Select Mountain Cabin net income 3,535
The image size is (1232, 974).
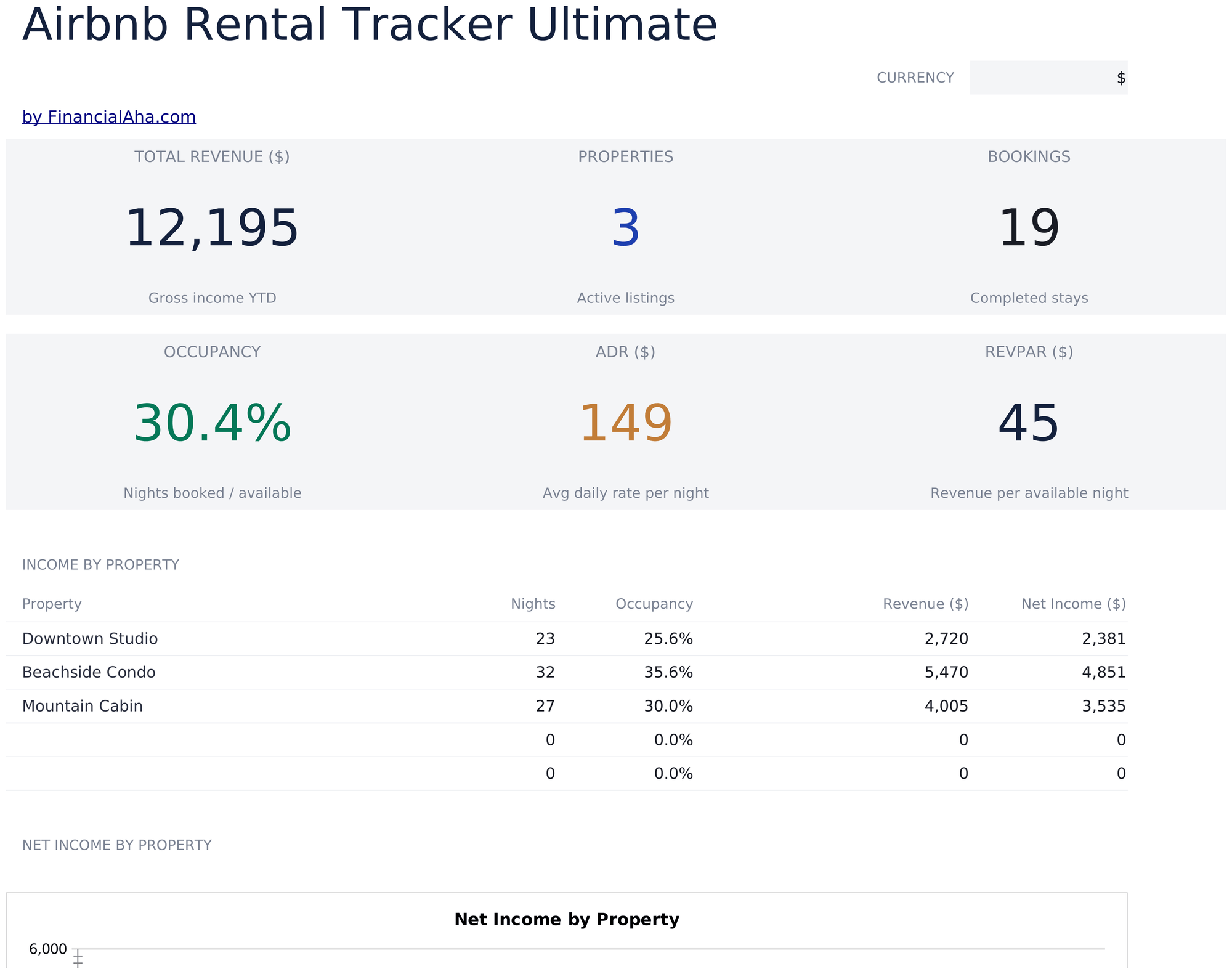(x=1104, y=706)
